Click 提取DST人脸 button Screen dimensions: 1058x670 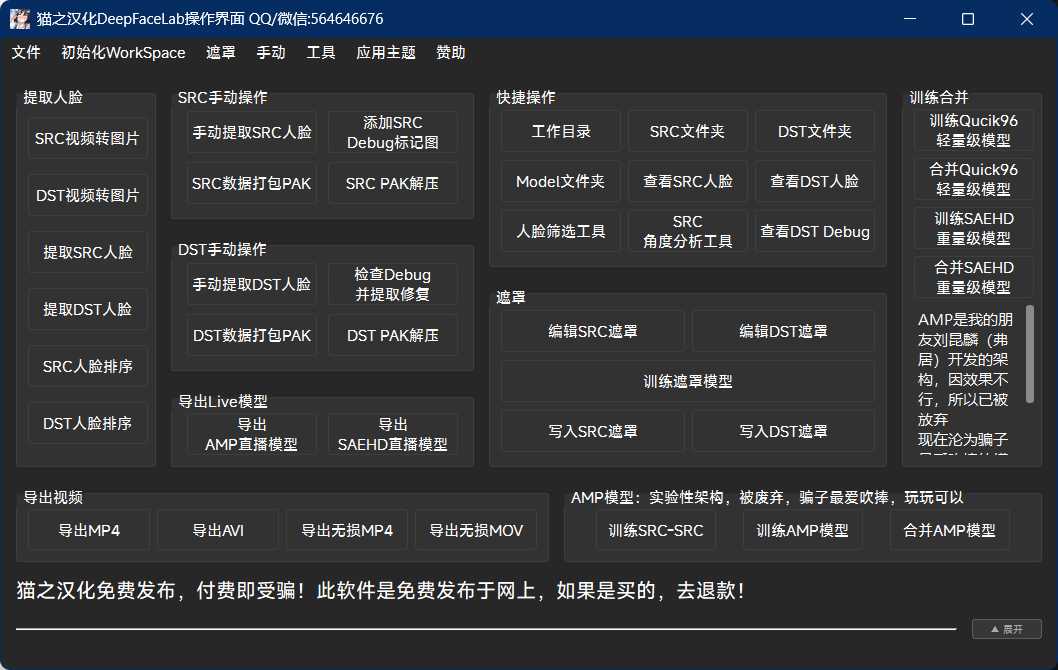coord(87,309)
